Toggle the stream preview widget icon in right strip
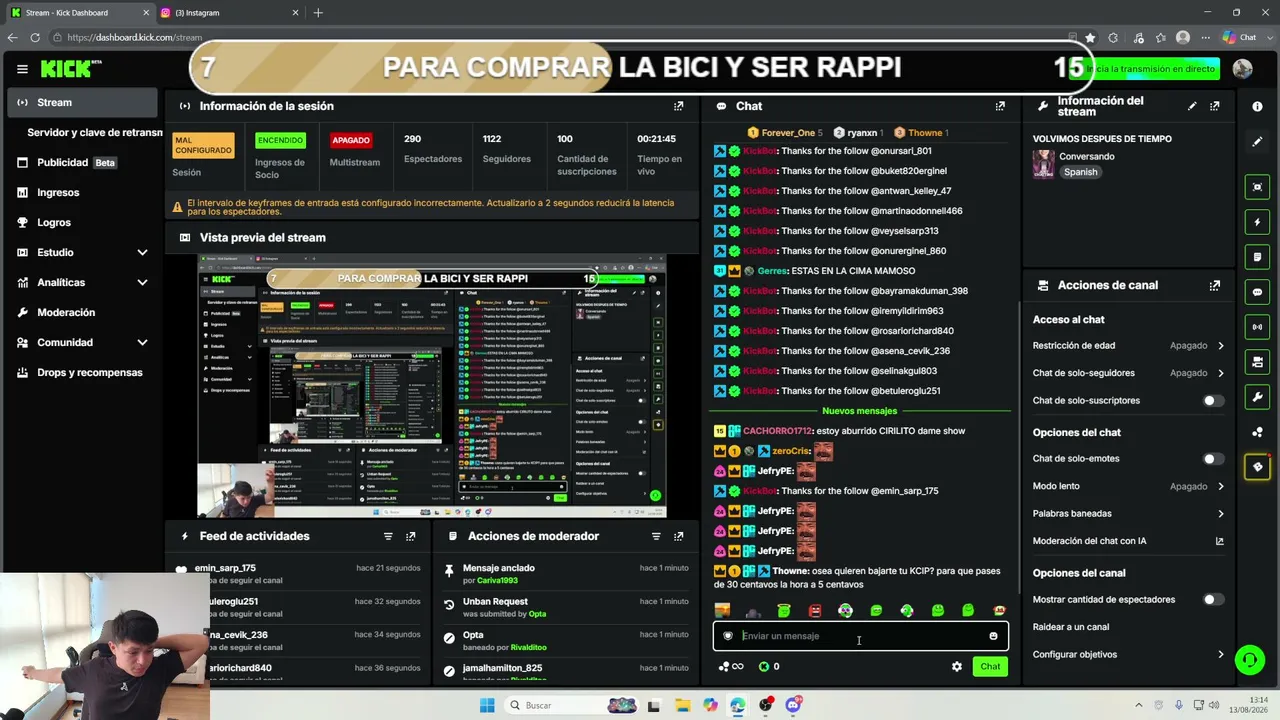Image resolution: width=1280 pixels, height=720 pixels. click(x=1257, y=187)
